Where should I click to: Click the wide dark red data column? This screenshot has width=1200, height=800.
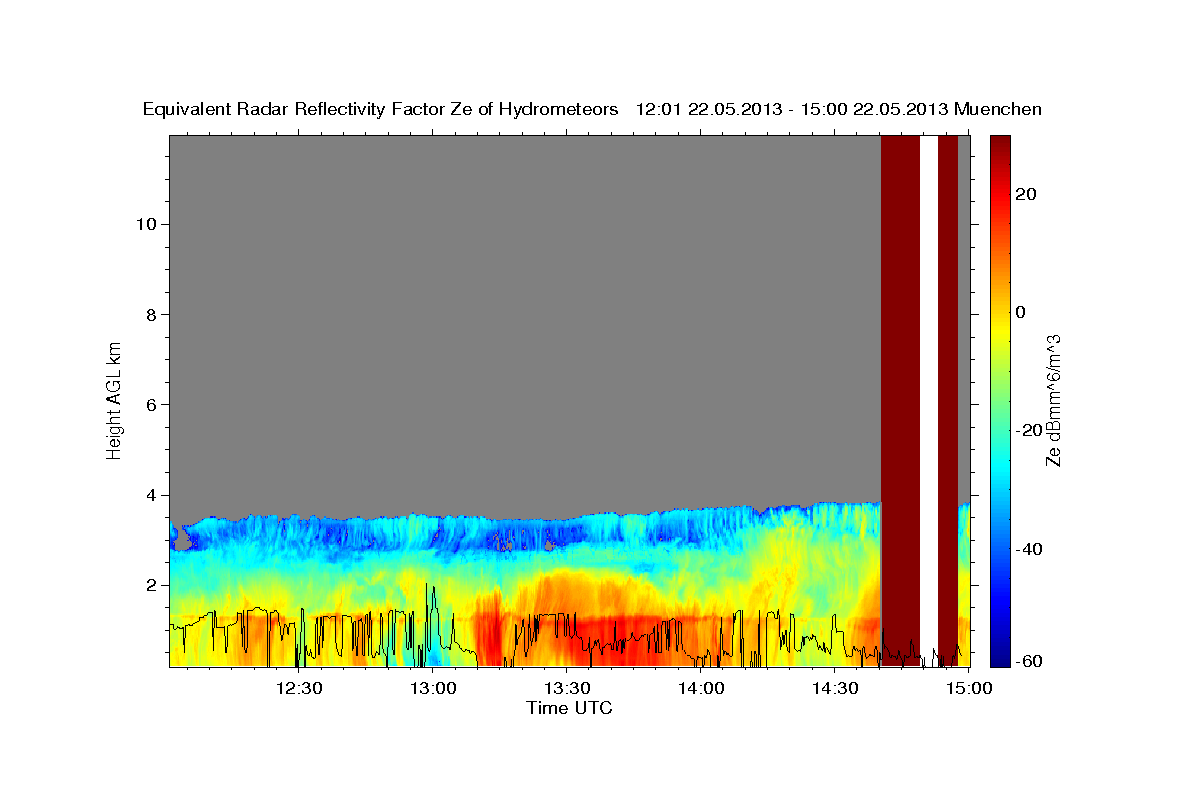tap(900, 400)
